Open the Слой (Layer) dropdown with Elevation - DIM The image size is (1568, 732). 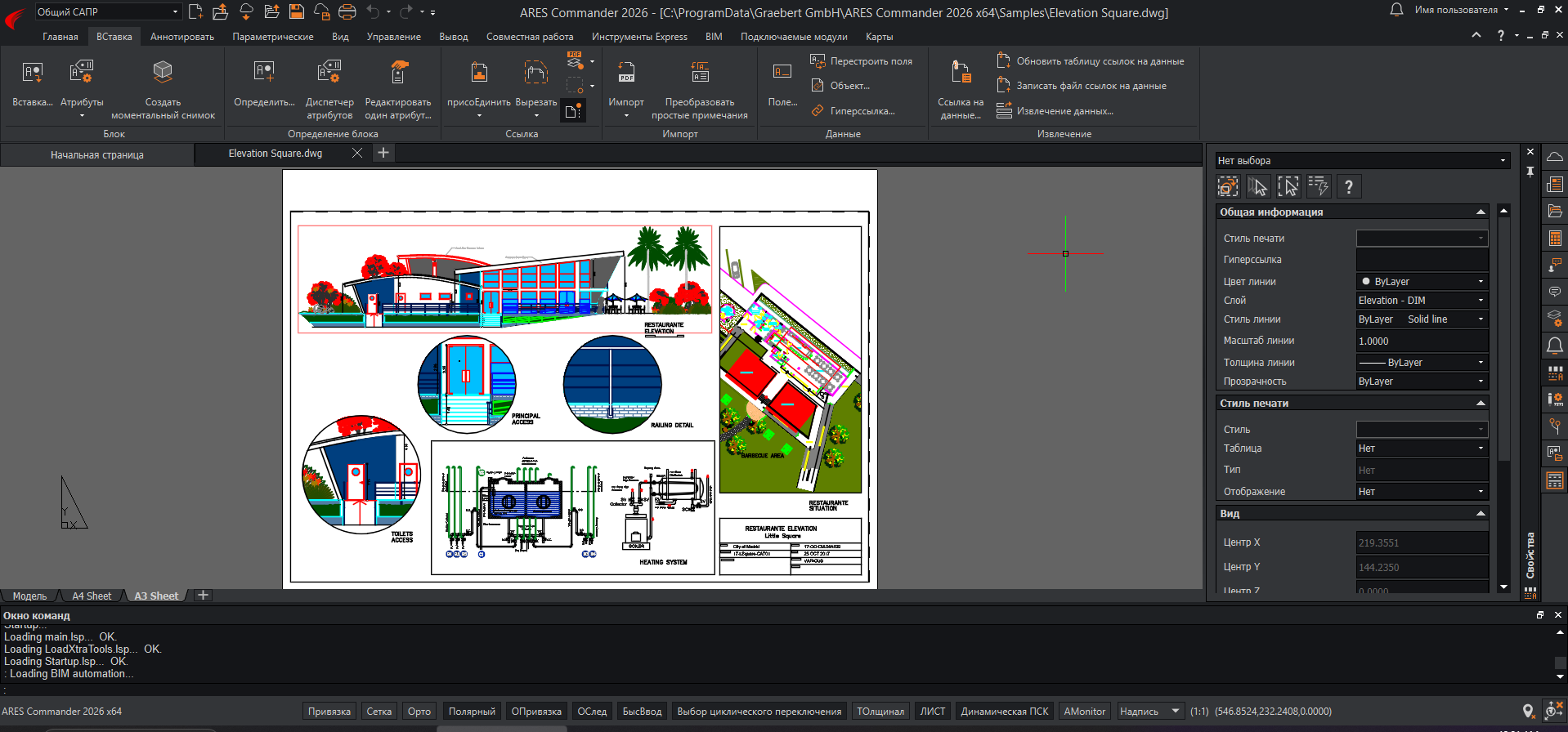coord(1421,301)
